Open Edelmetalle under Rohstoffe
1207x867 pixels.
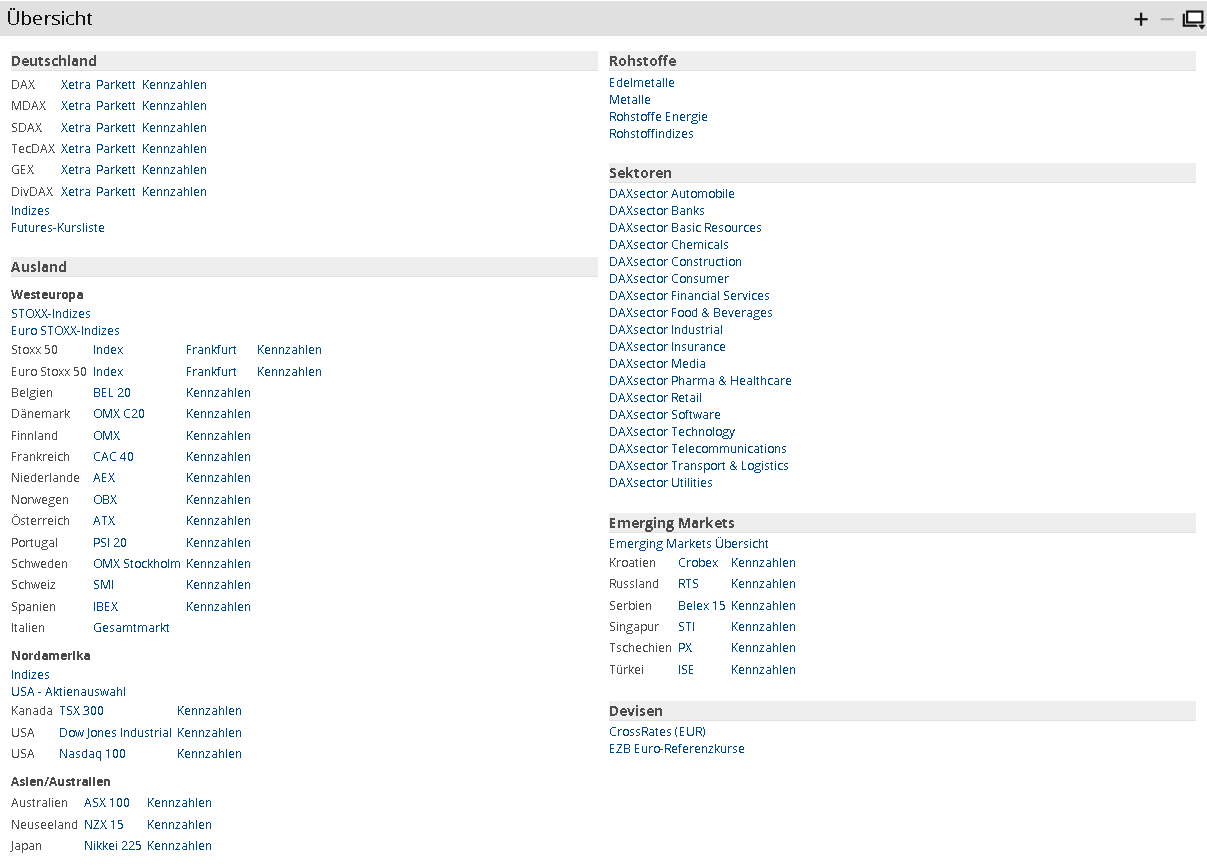click(641, 83)
